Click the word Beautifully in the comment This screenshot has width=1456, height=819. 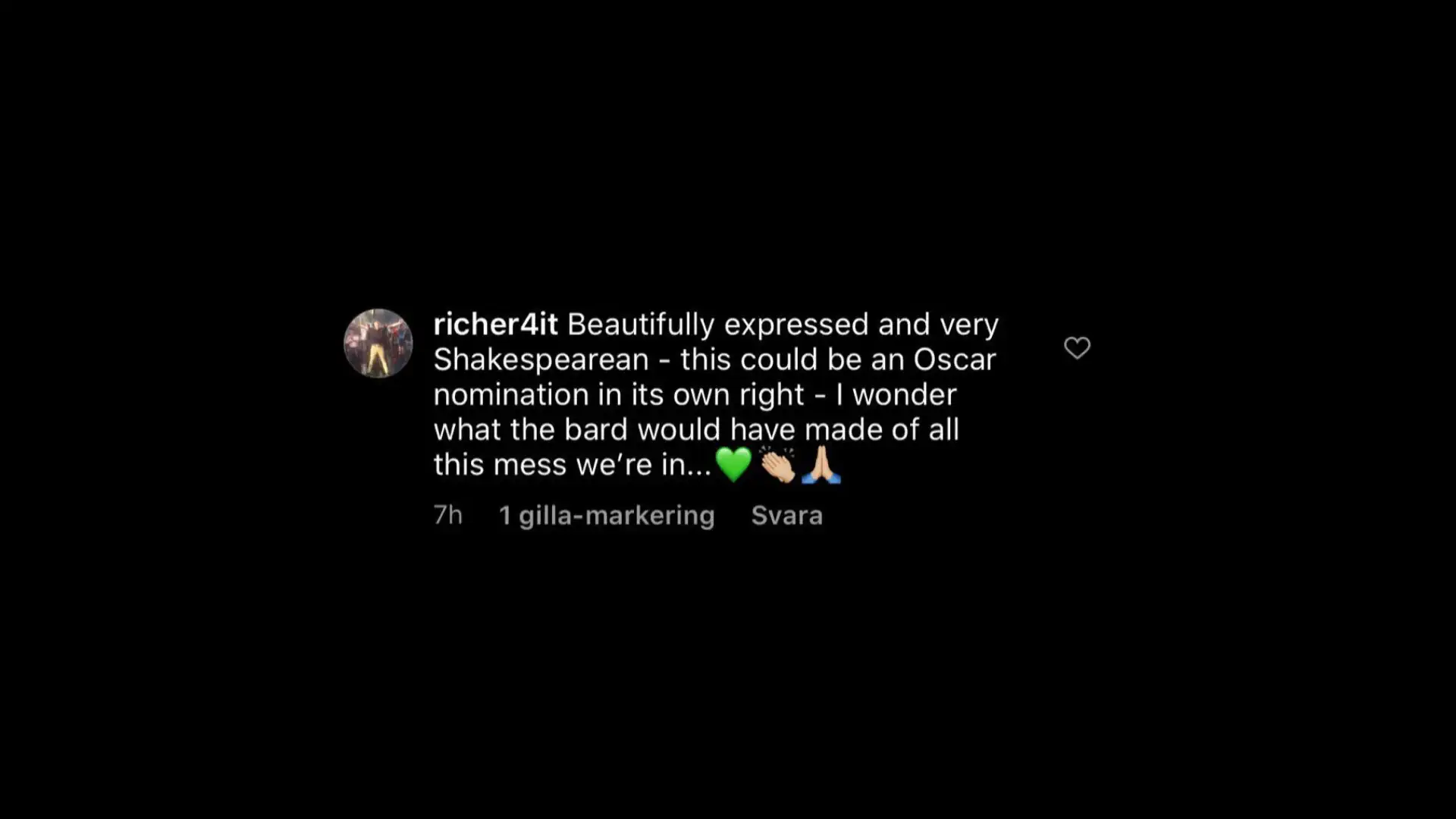coord(641,325)
